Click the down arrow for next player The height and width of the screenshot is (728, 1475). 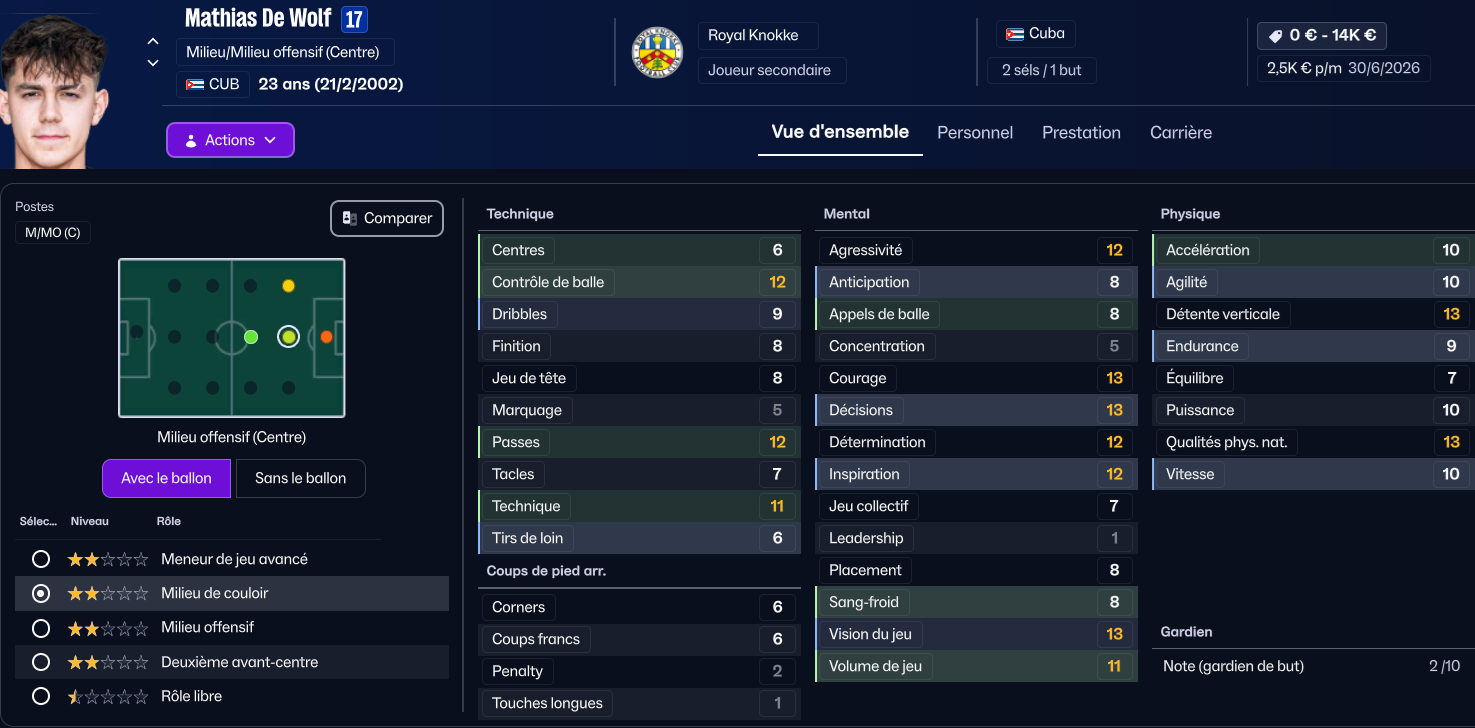[x=153, y=63]
